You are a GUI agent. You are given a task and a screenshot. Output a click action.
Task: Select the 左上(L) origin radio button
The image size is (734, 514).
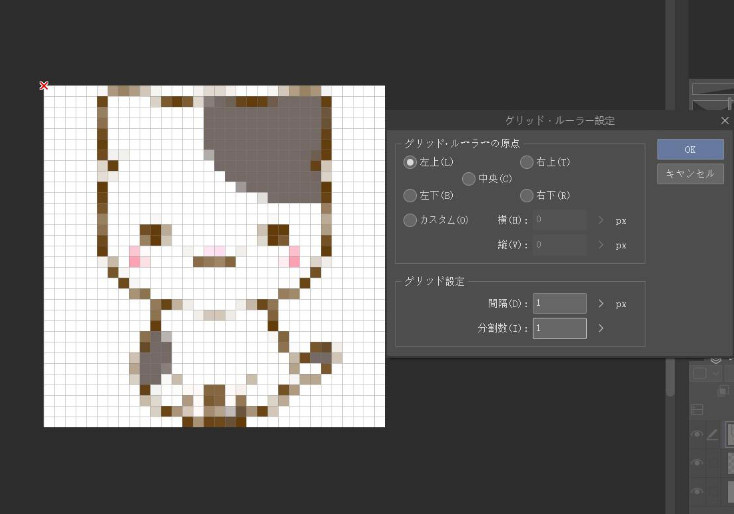(410, 162)
